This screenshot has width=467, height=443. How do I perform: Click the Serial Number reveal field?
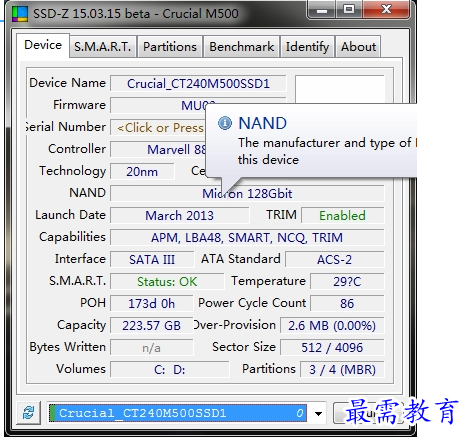(158, 127)
